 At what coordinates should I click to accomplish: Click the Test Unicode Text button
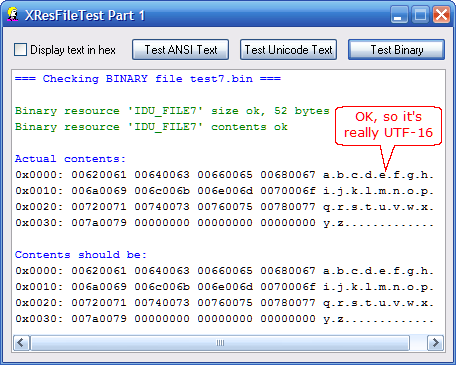[288, 50]
